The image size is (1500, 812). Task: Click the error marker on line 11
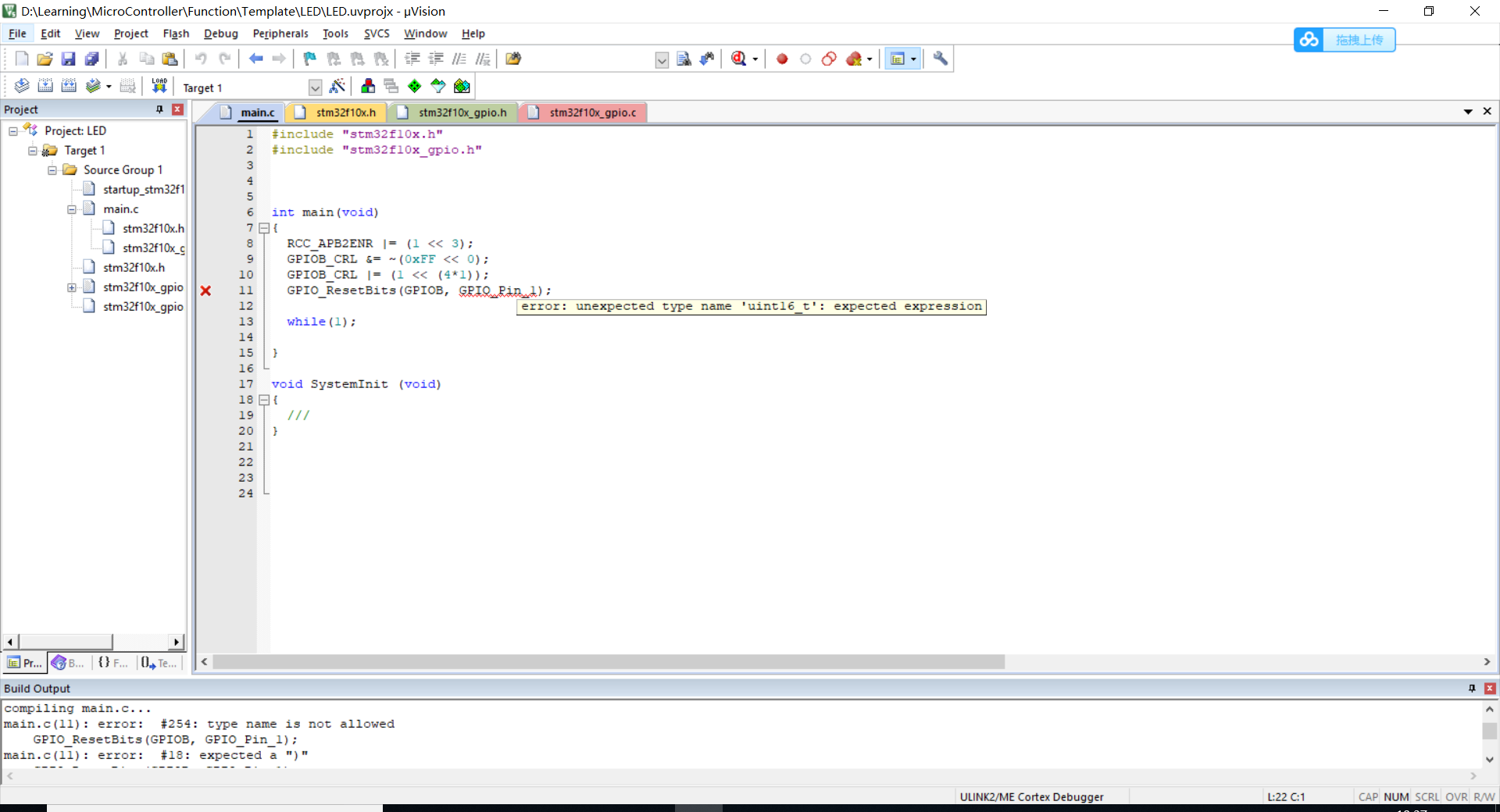[x=205, y=290]
